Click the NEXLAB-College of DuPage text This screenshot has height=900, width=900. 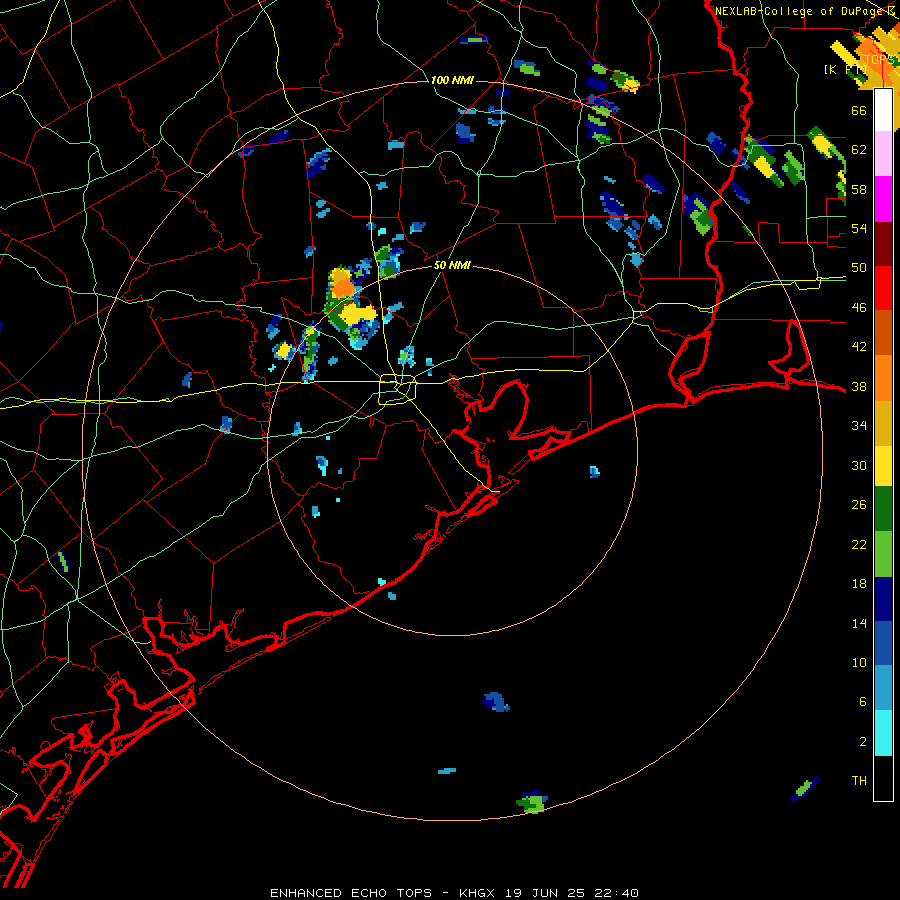point(801,11)
